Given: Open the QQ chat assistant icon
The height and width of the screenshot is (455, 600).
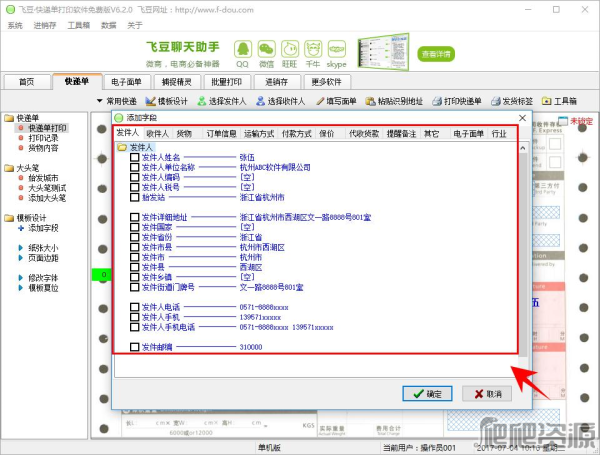Looking at the screenshot, I should click(243, 49).
